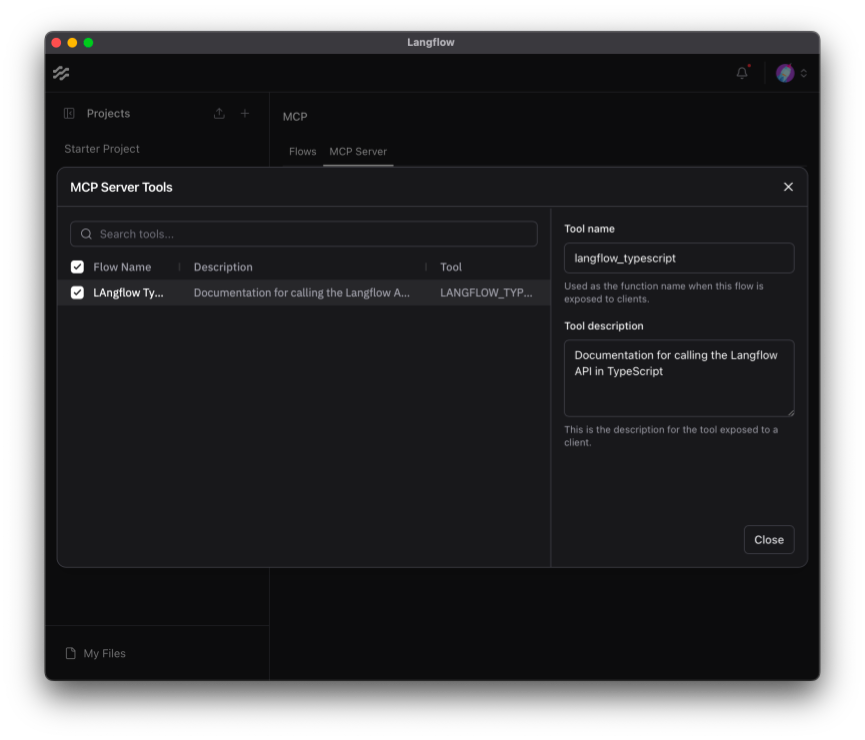Uncheck the select-all checkbox in the header row
Viewport: 865px width, 740px height.
(77, 266)
